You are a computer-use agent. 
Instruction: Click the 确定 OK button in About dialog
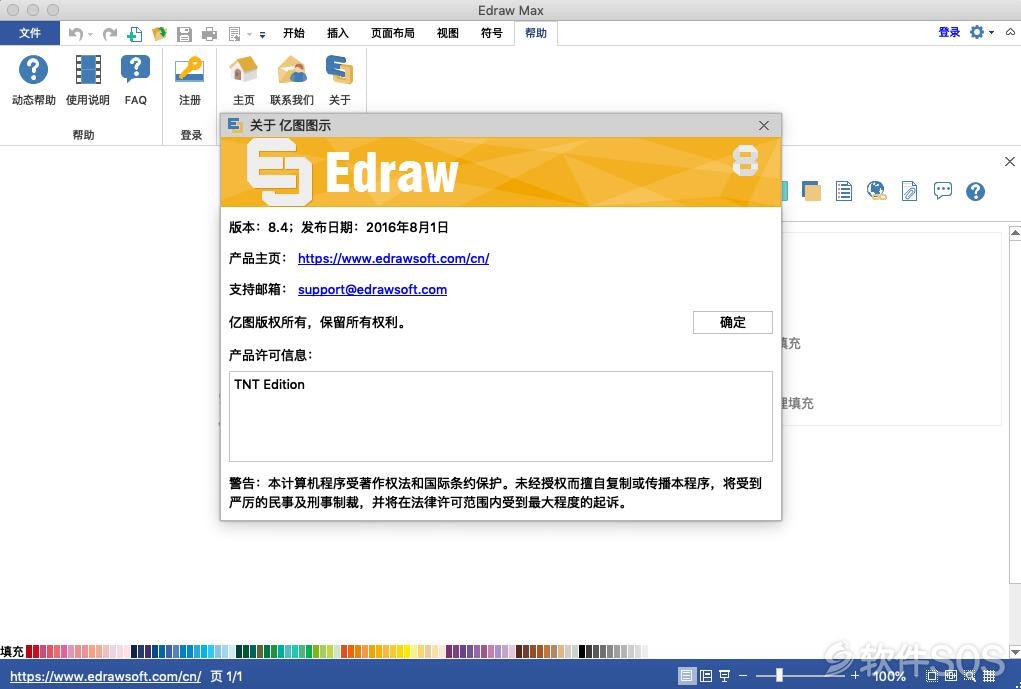733,322
